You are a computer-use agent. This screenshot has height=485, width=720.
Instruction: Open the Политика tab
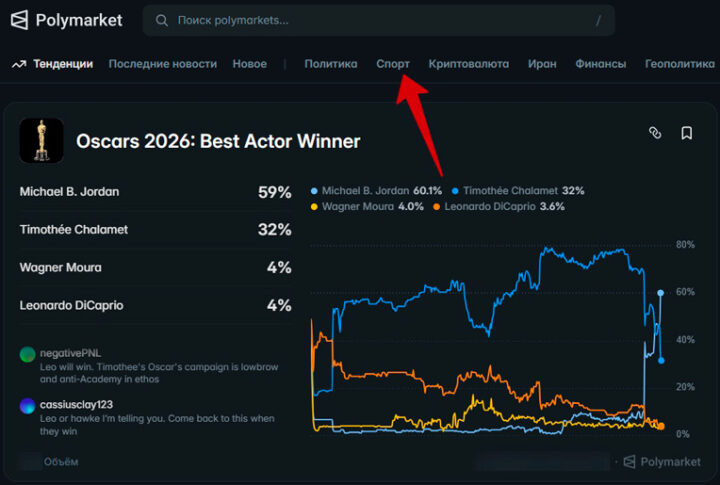point(330,64)
